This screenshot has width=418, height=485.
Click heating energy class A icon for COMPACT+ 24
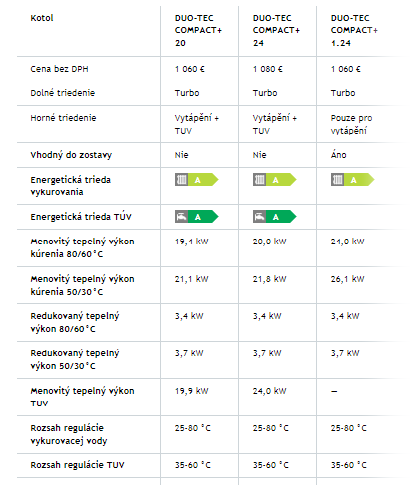point(275,180)
